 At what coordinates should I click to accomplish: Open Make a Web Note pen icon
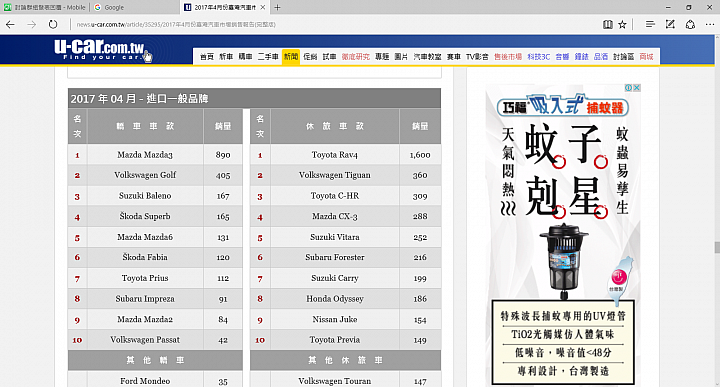click(x=670, y=24)
